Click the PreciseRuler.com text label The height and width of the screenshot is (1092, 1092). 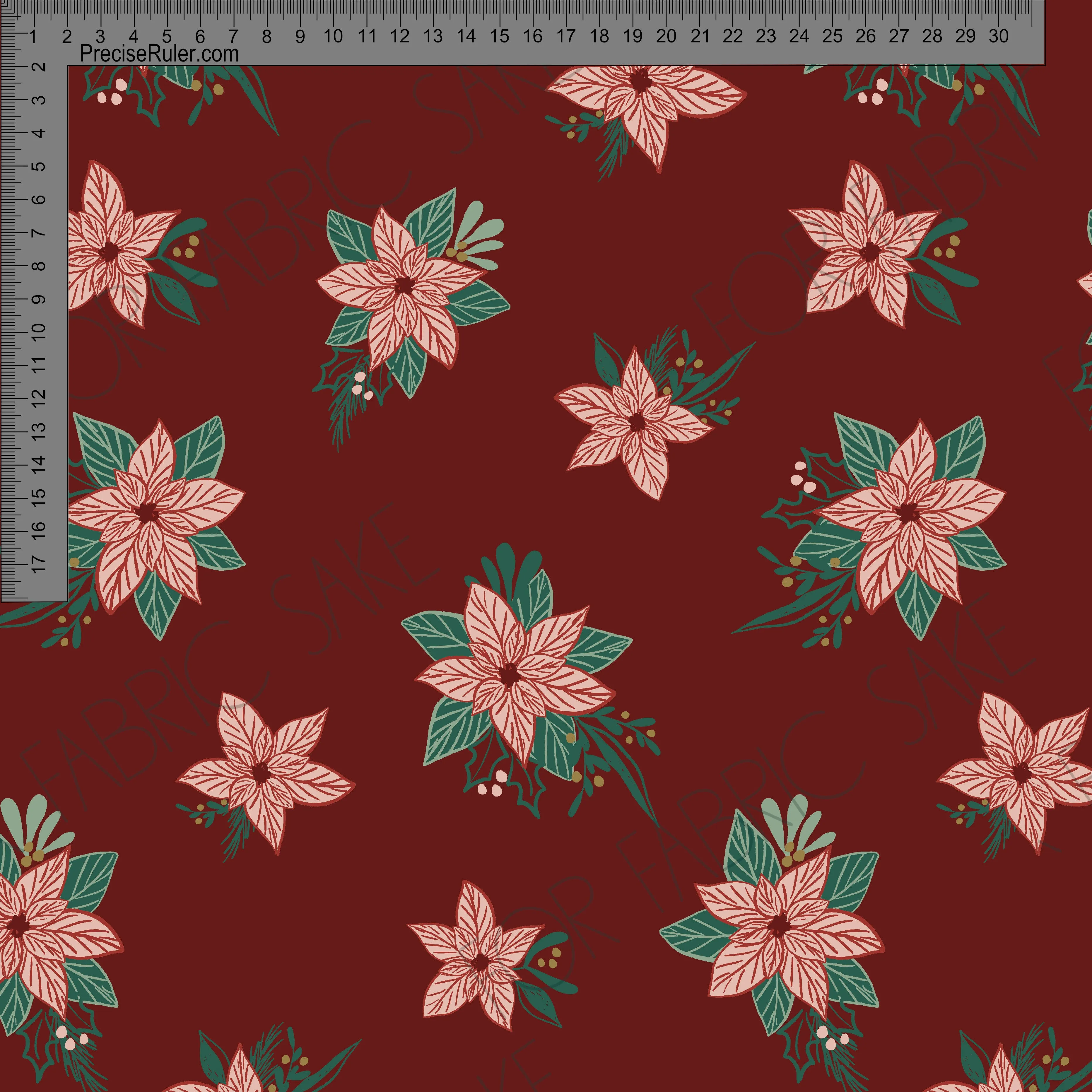pyautogui.click(x=159, y=54)
